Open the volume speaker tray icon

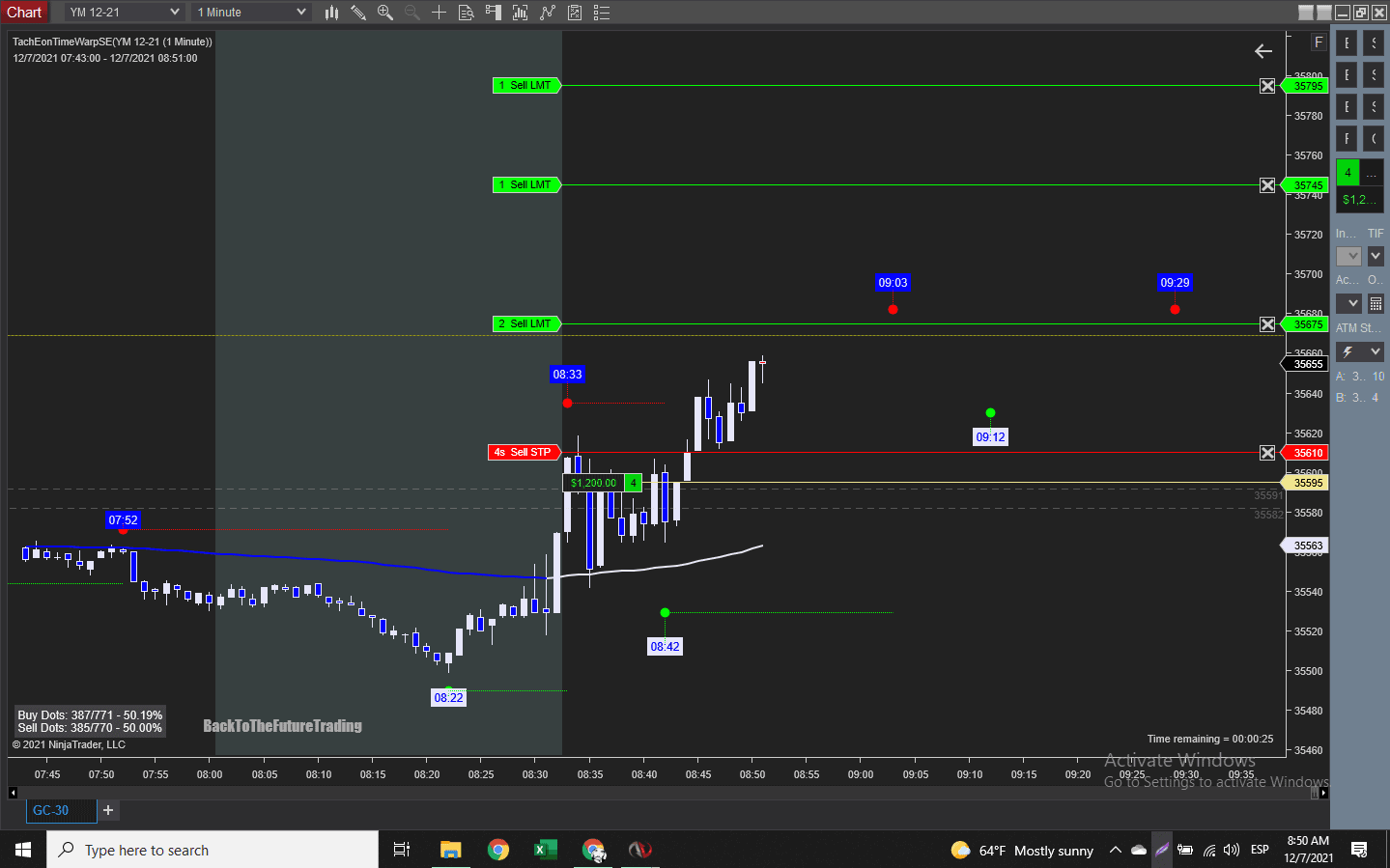(x=1232, y=850)
